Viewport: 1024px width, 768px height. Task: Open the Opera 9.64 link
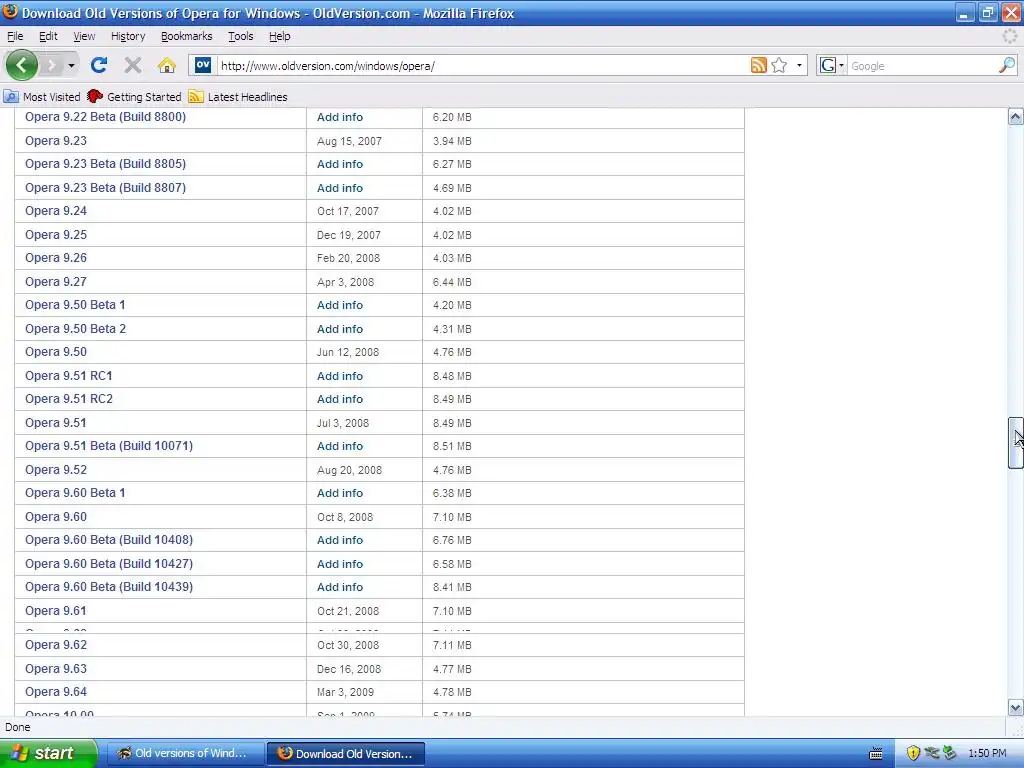(56, 692)
